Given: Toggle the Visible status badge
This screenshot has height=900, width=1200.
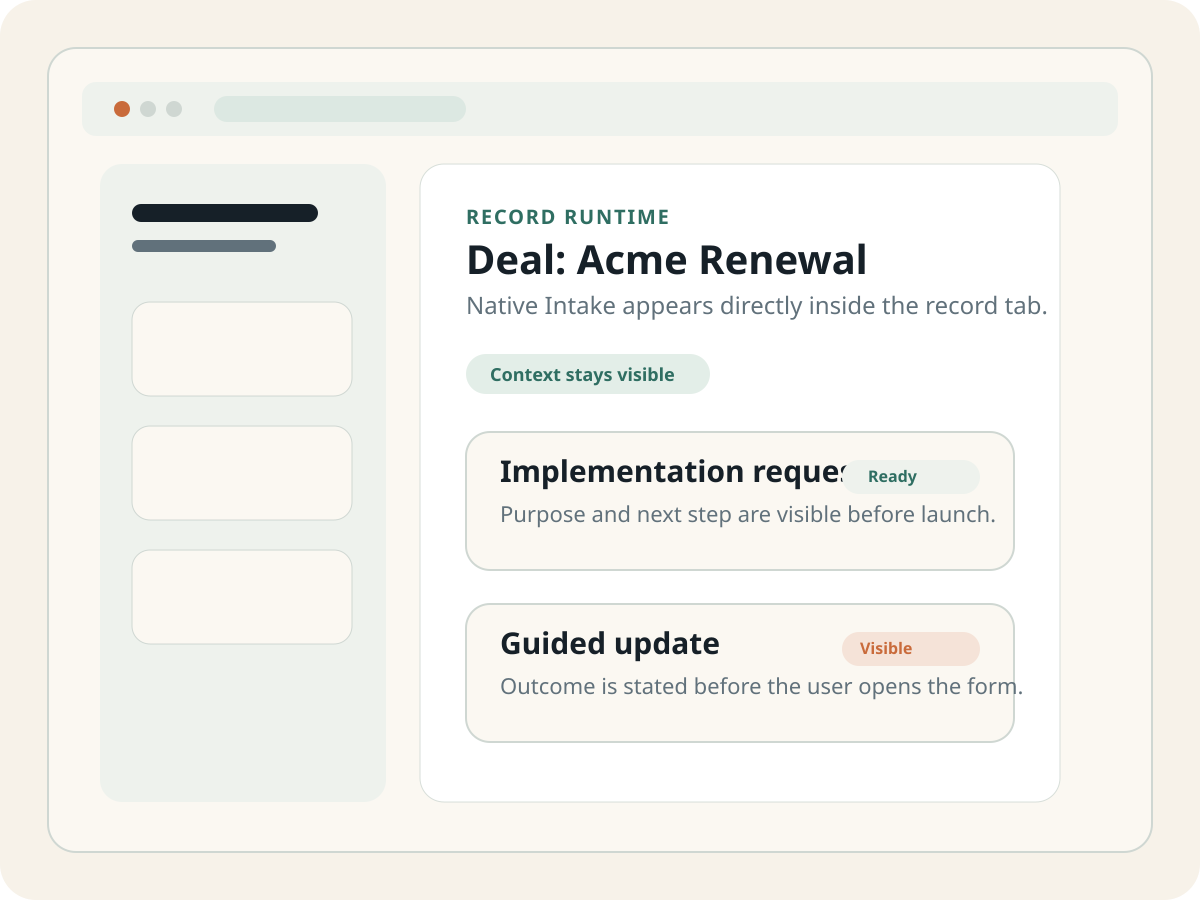Looking at the screenshot, I should click(910, 649).
